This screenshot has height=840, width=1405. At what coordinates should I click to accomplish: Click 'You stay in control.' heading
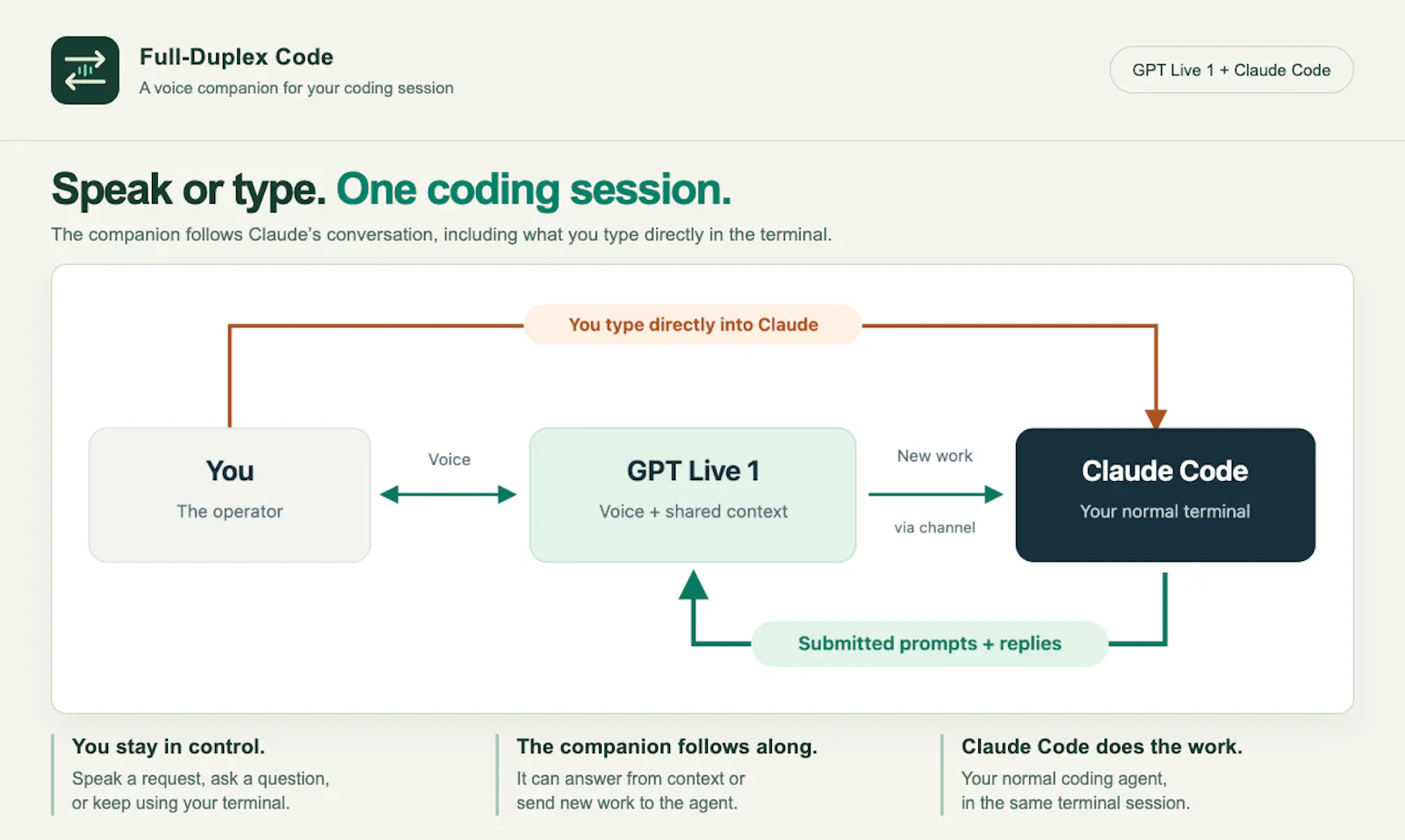coord(169,747)
